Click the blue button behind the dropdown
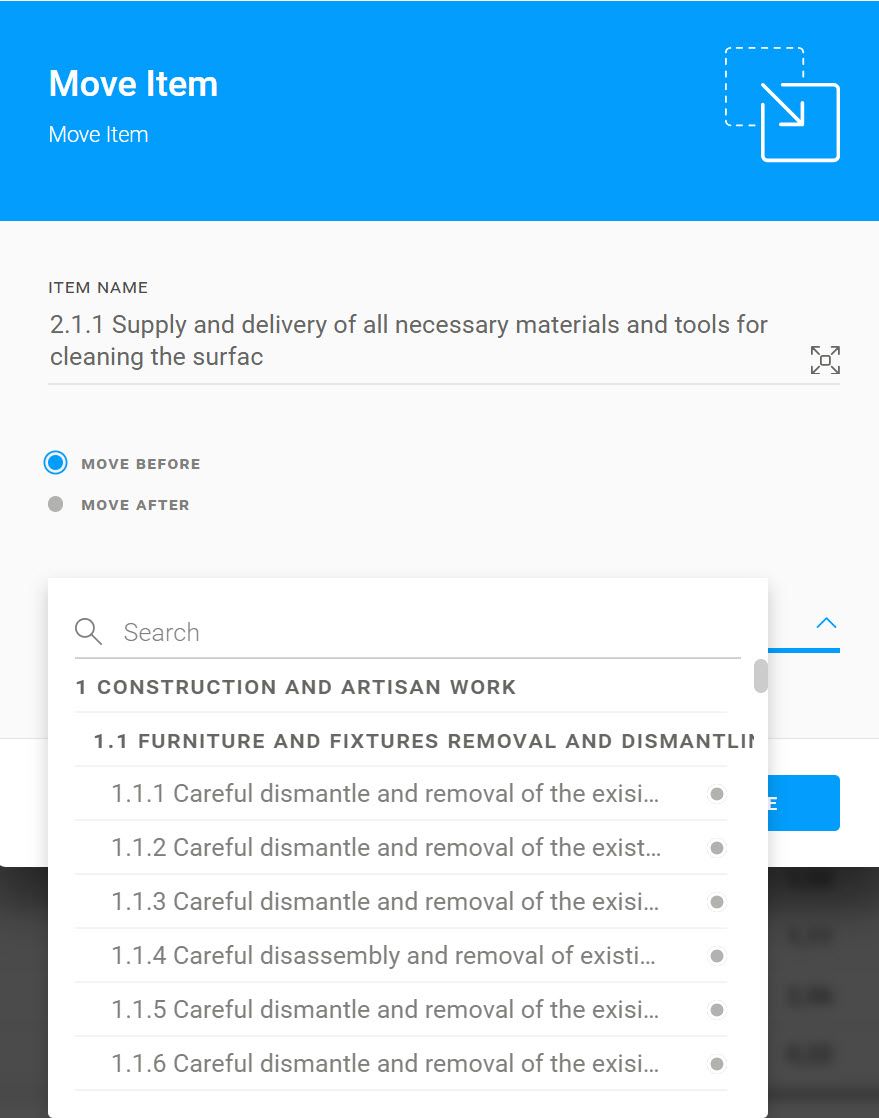Viewport: 879px width, 1118px height. coord(804,803)
